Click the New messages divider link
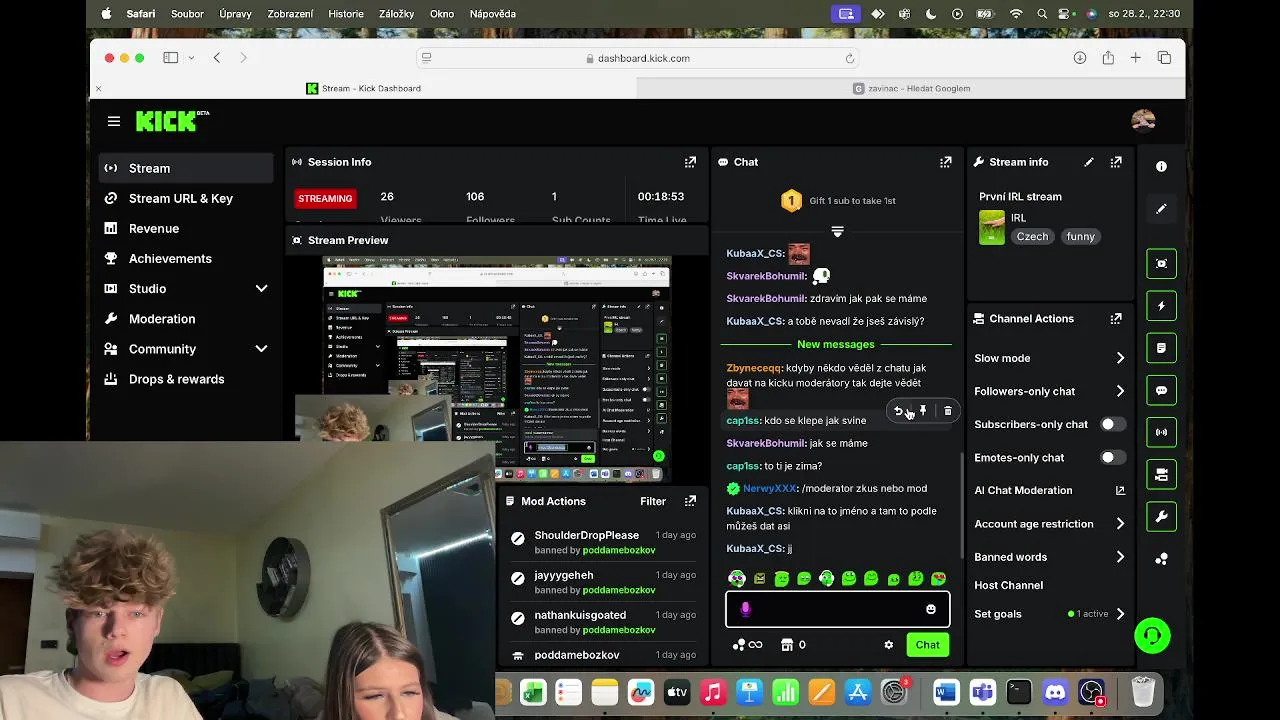 coord(835,344)
